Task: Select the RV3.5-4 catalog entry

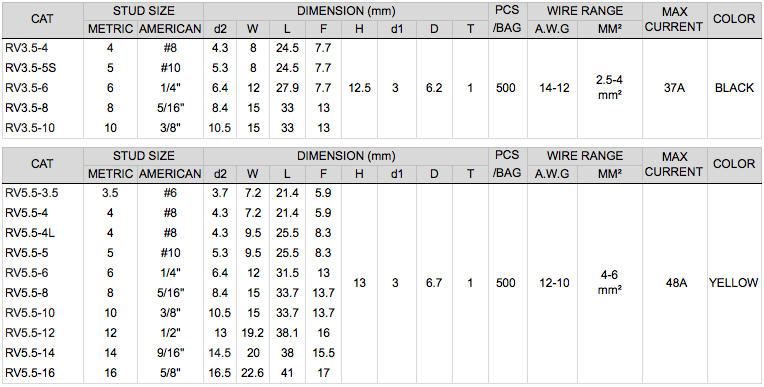Action: click(25, 48)
